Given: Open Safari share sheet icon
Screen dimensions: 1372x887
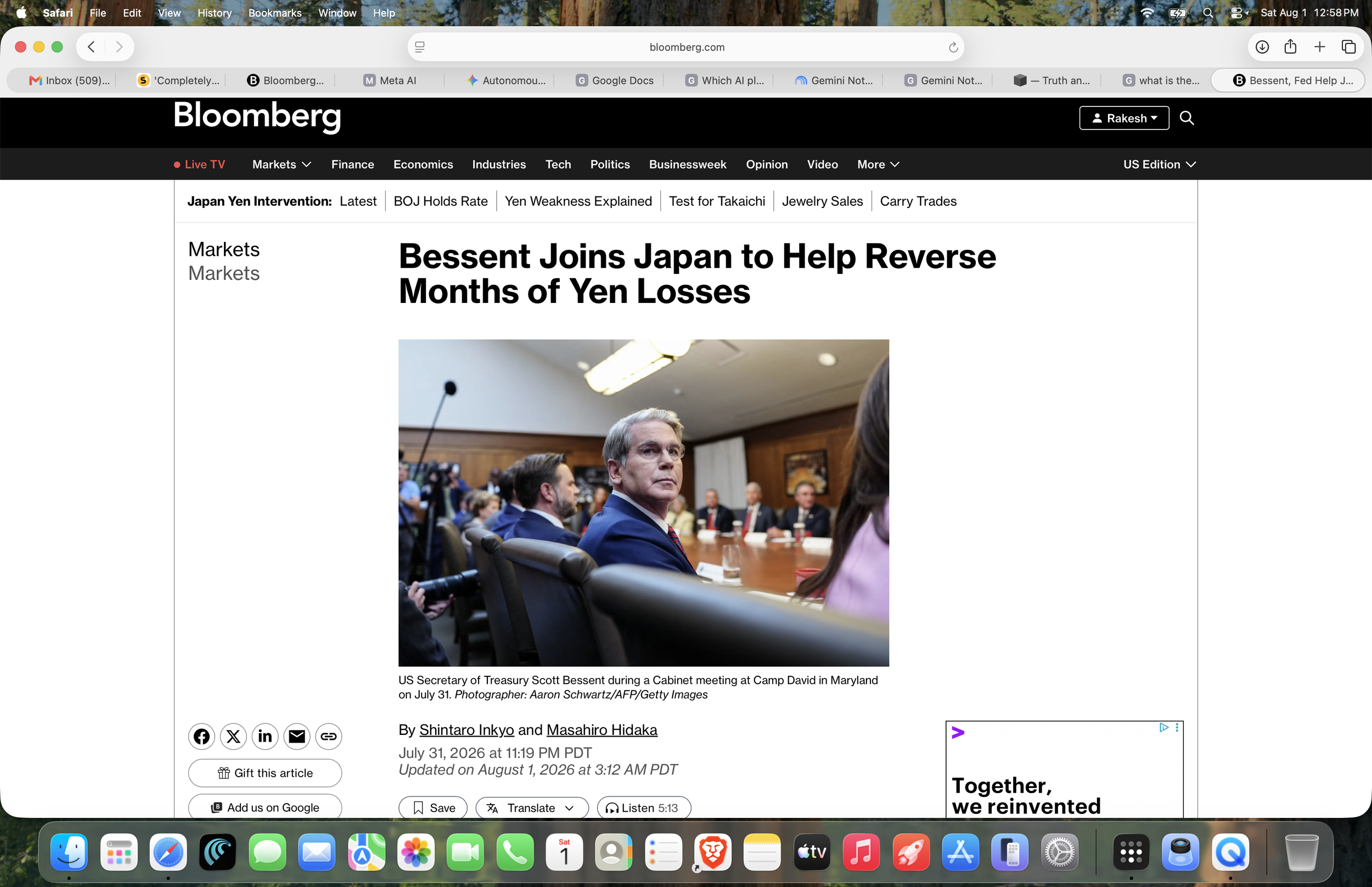Looking at the screenshot, I should [1290, 47].
